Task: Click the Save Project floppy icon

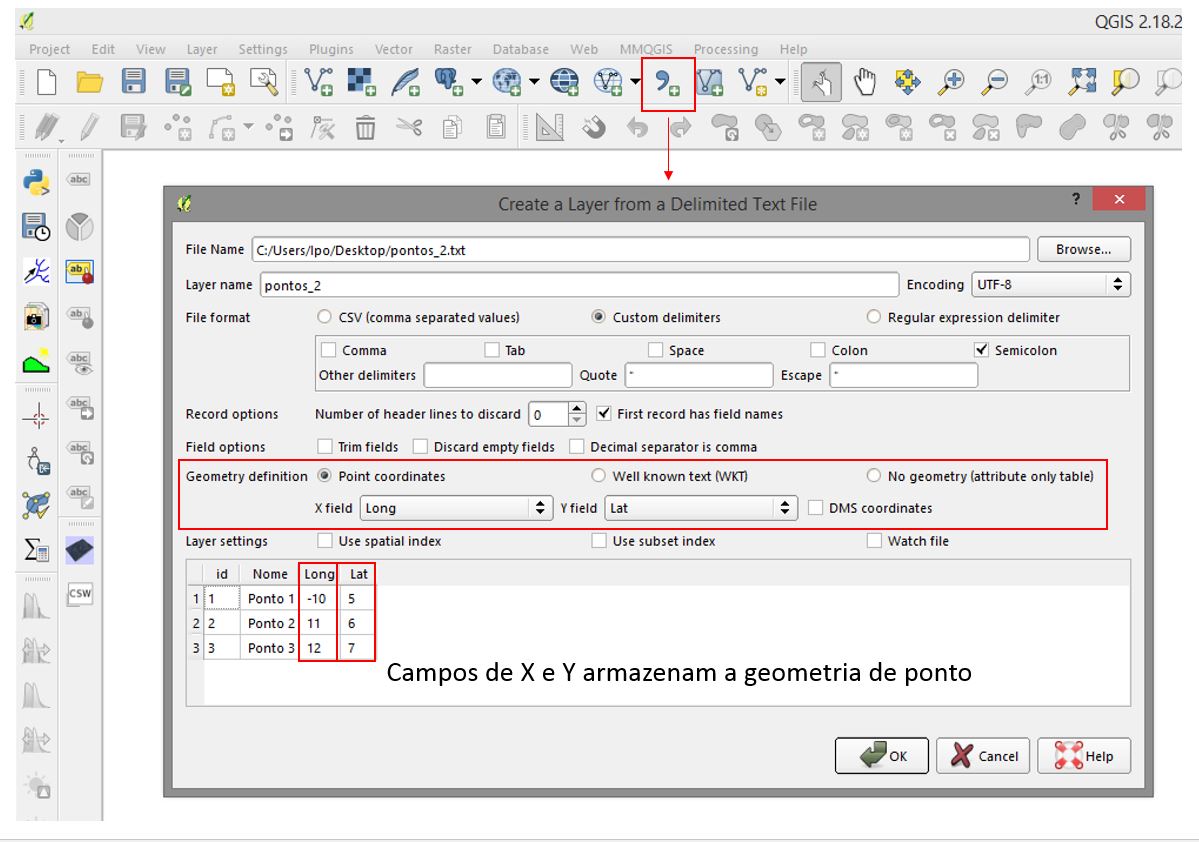Action: [x=134, y=82]
